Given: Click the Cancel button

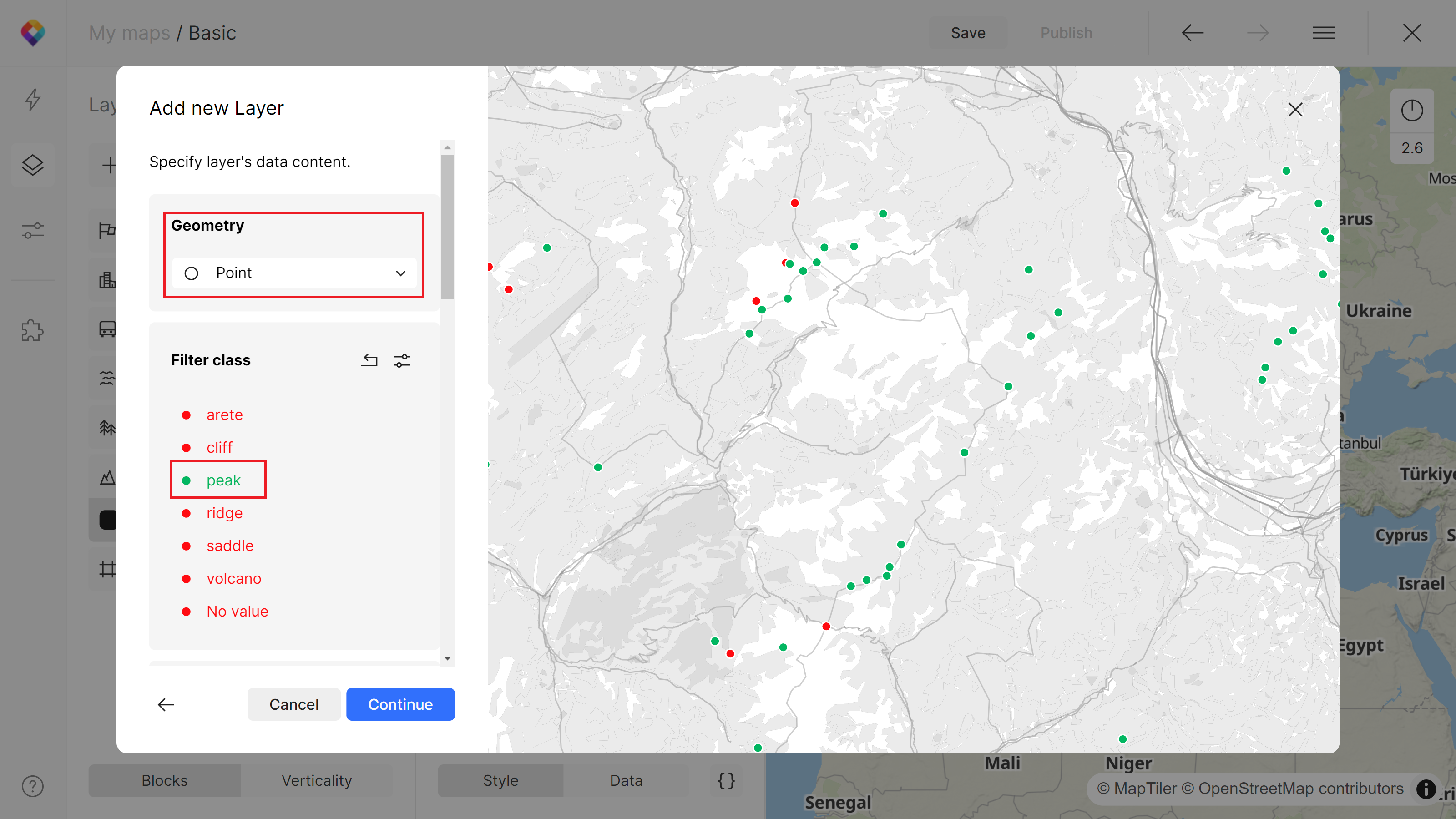Looking at the screenshot, I should click(293, 704).
